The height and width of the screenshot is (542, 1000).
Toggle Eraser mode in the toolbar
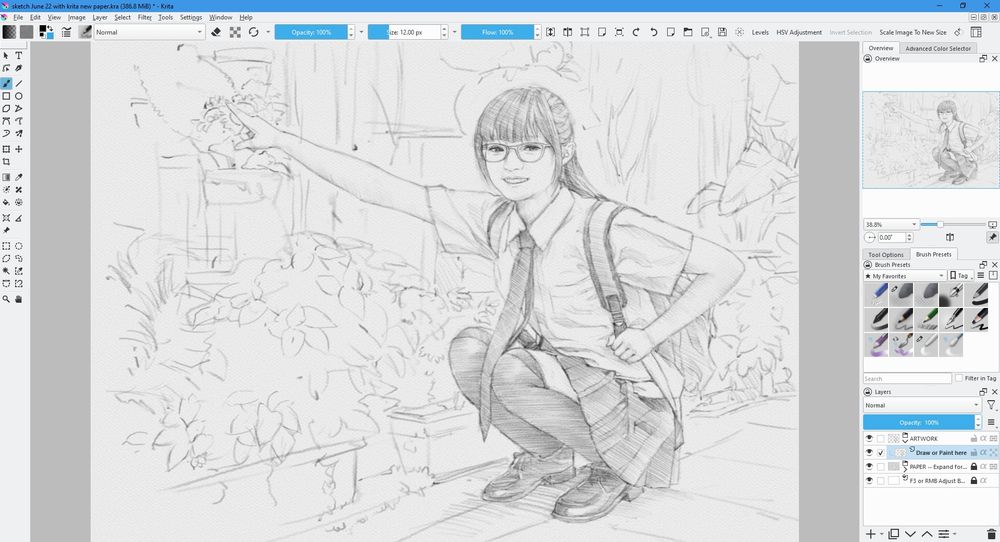coord(216,32)
